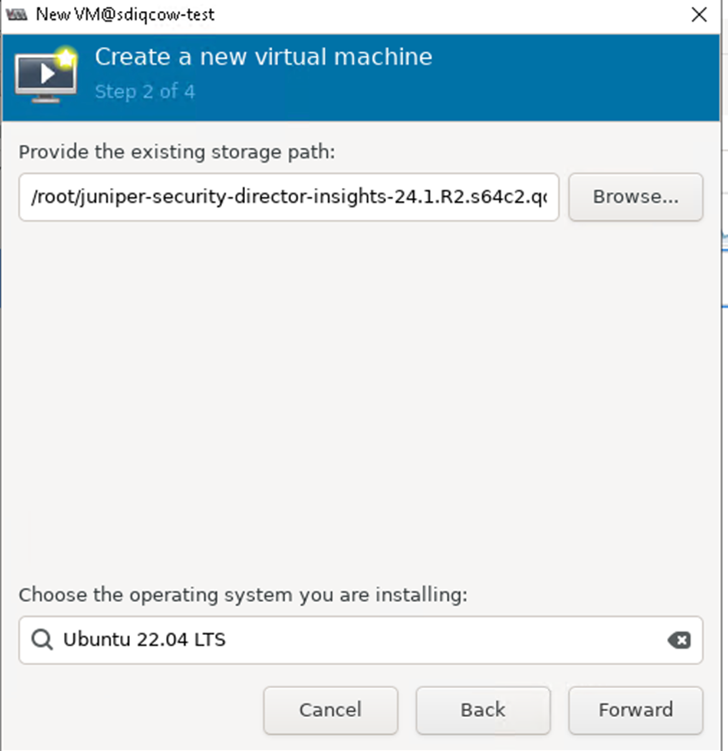Close the New VM window

699,14
